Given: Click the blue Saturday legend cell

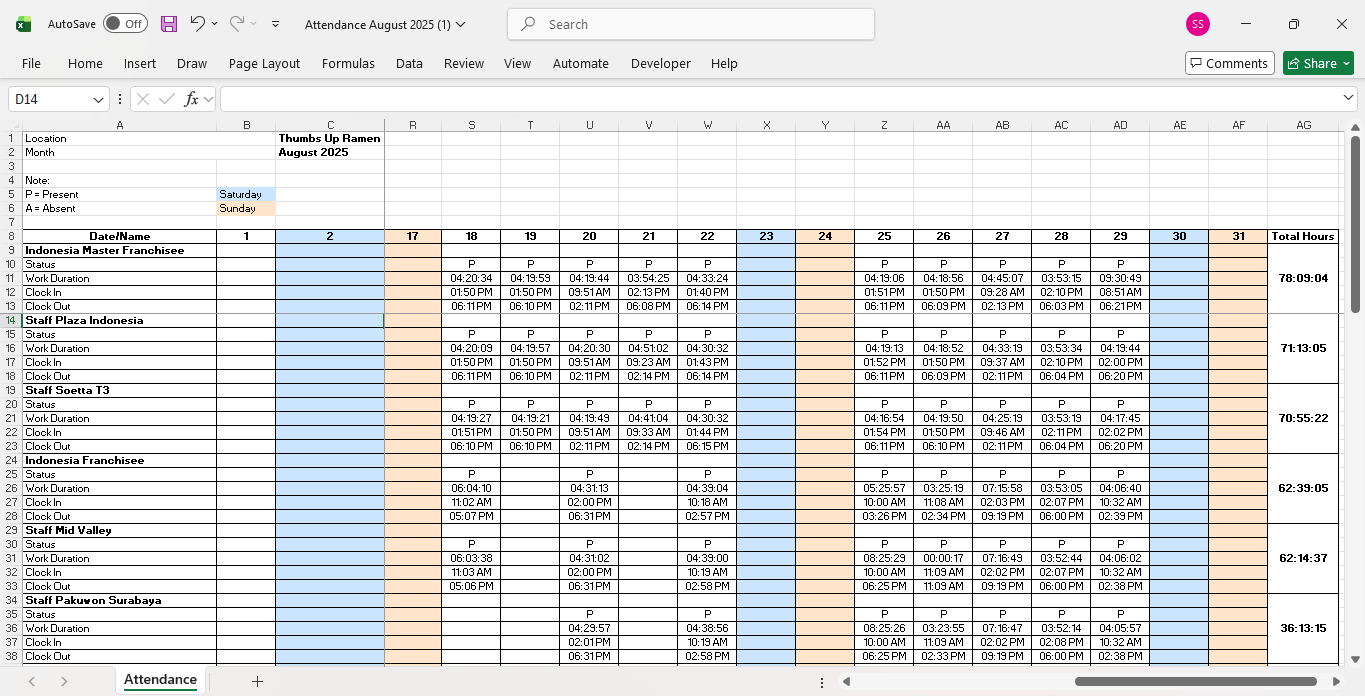Looking at the screenshot, I should 245,194.
